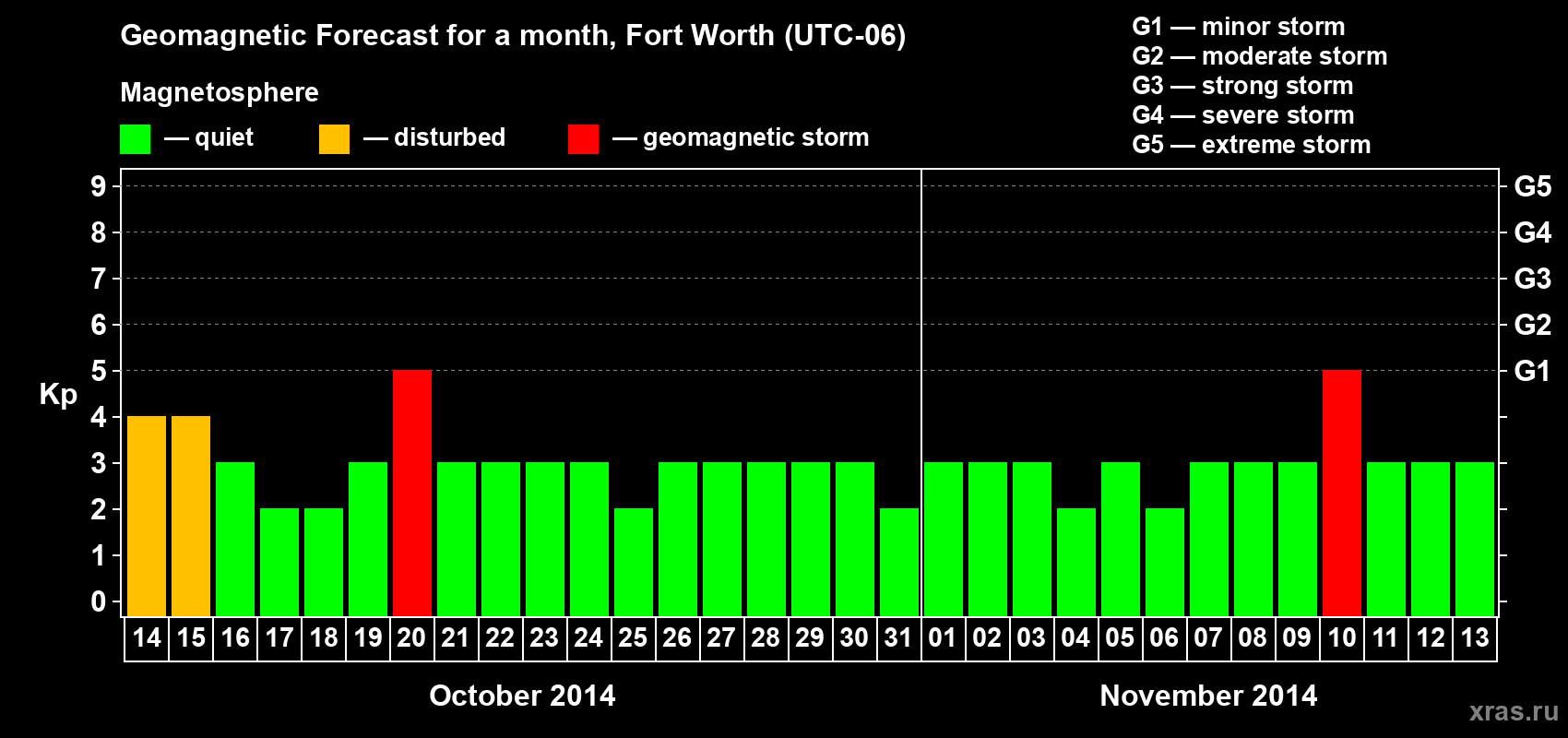
Task: Select the orange bar for October 14
Action: tap(147, 516)
